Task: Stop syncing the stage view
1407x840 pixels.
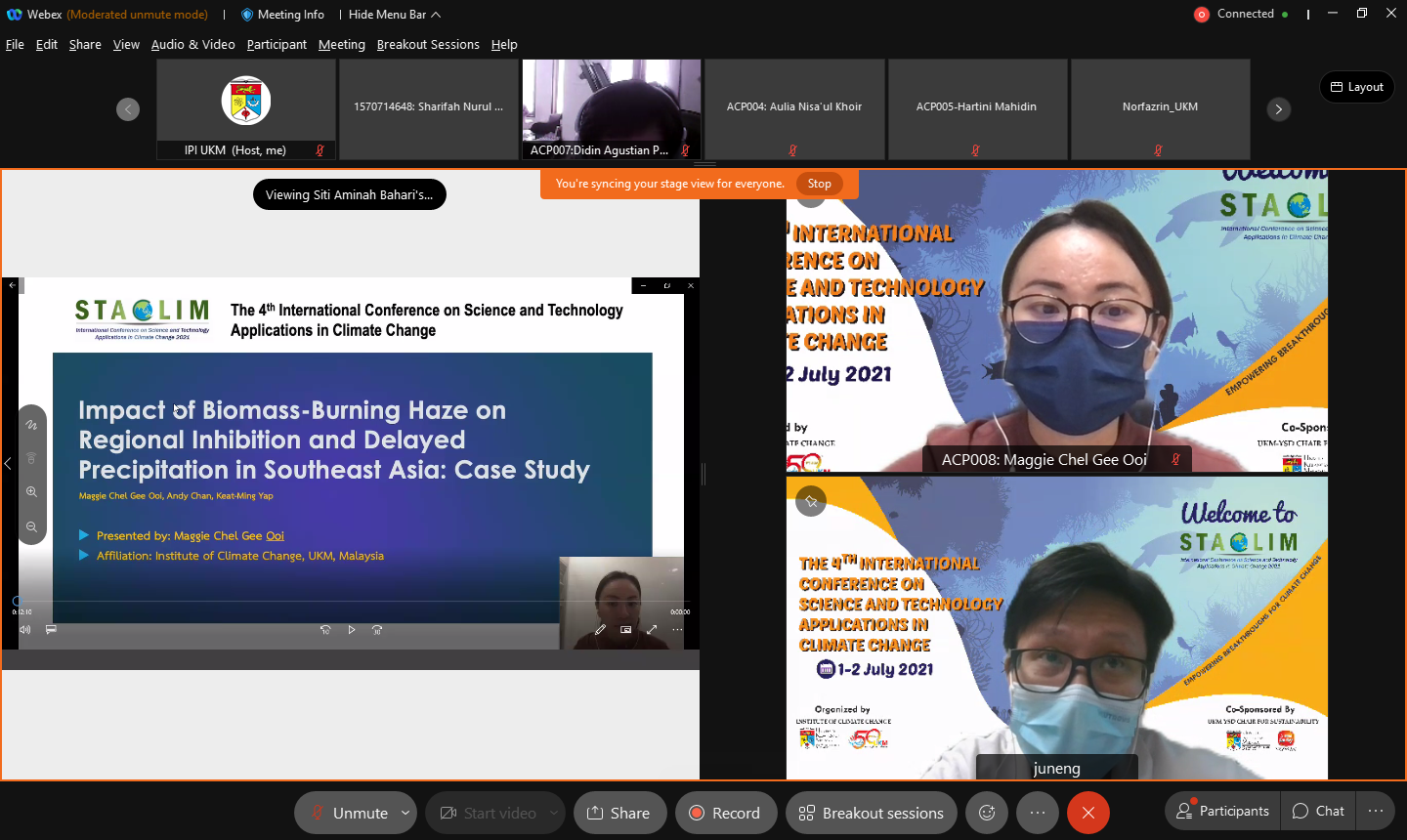Action: coord(819,184)
